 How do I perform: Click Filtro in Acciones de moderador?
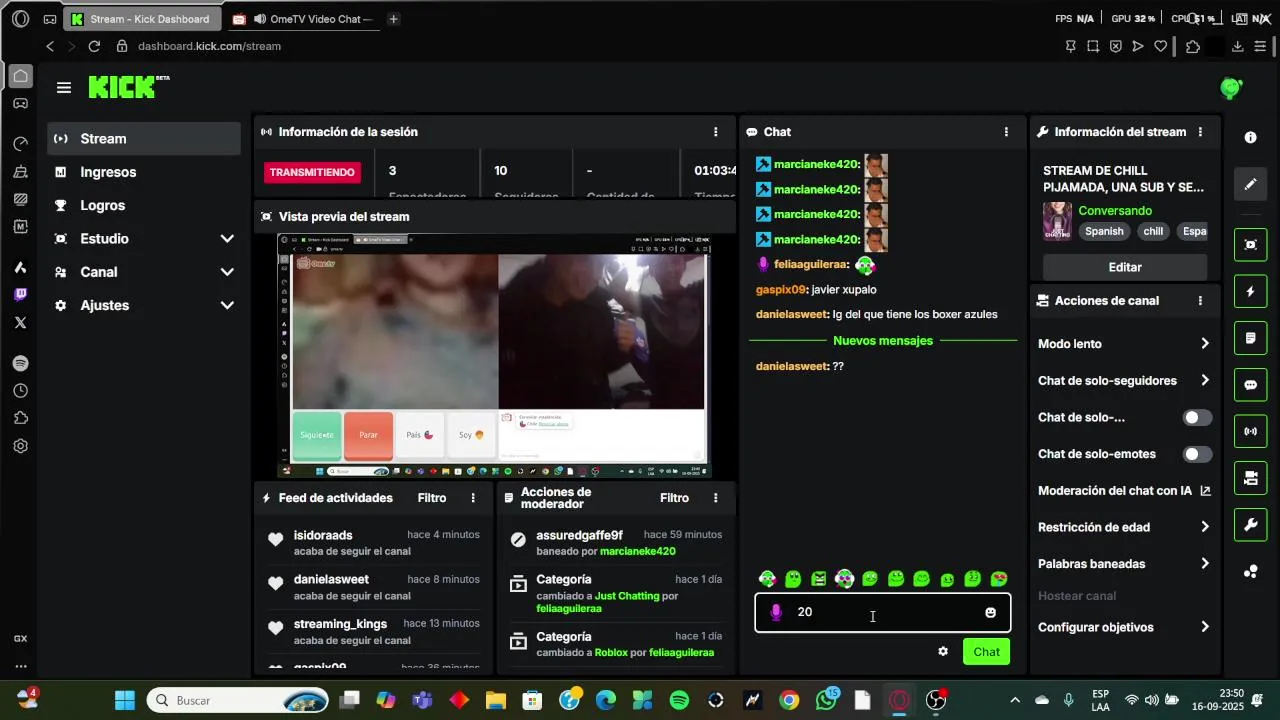point(674,498)
